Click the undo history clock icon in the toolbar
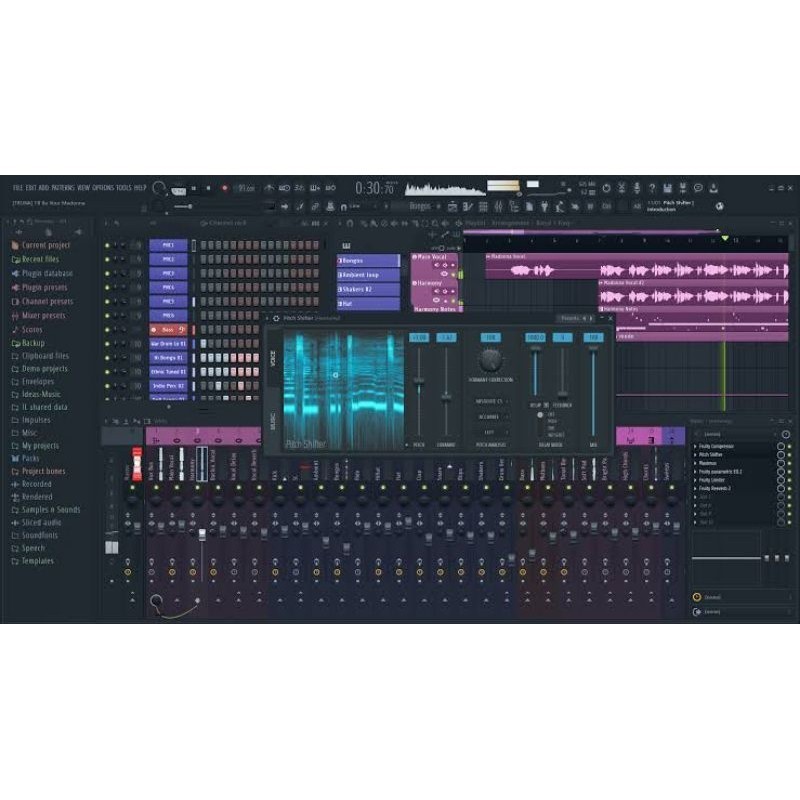Screen dimensions: 800x800 (x=606, y=188)
